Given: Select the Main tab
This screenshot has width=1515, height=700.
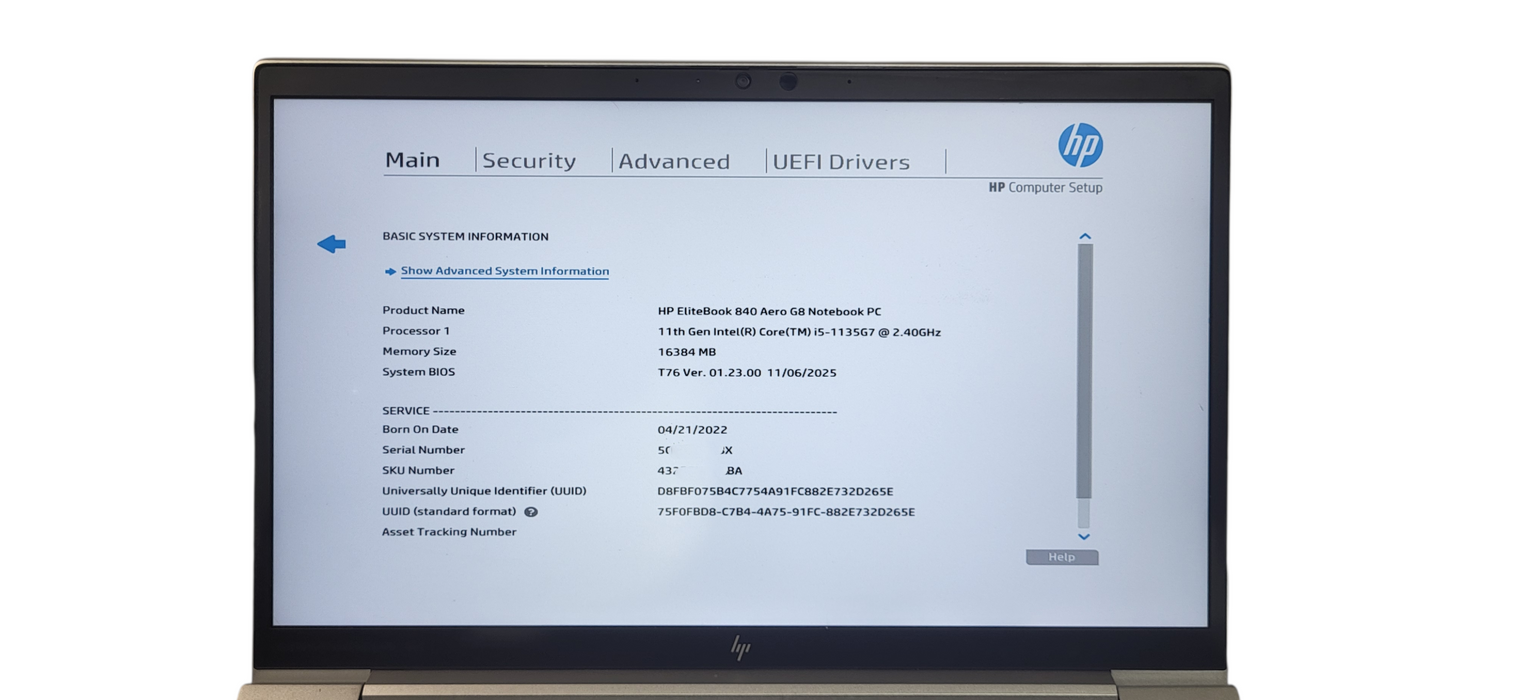Looking at the screenshot, I should point(412,159).
